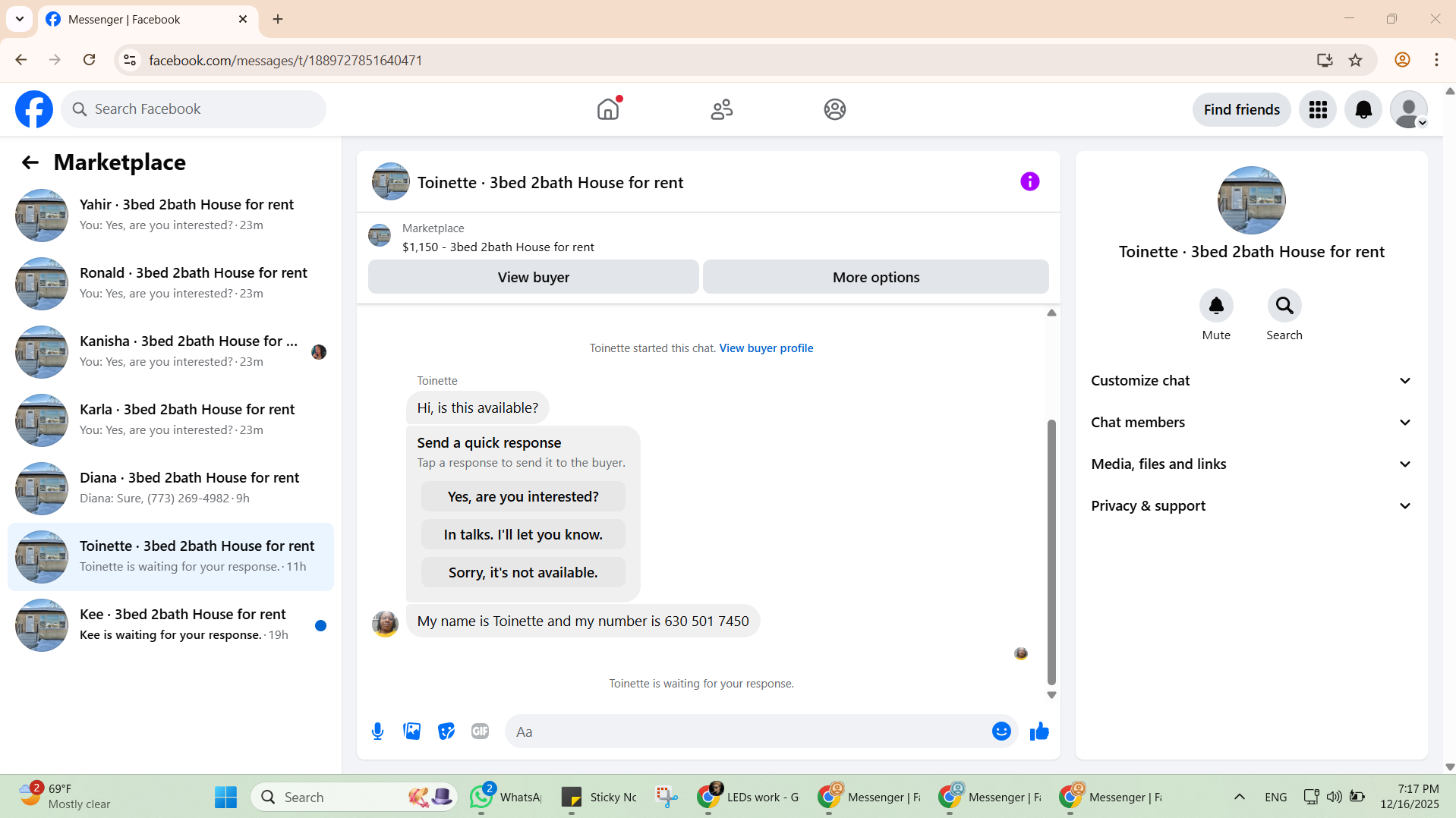1456x818 pixels.
Task: Open Ronald's house for rent conversation
Action: 171,284
